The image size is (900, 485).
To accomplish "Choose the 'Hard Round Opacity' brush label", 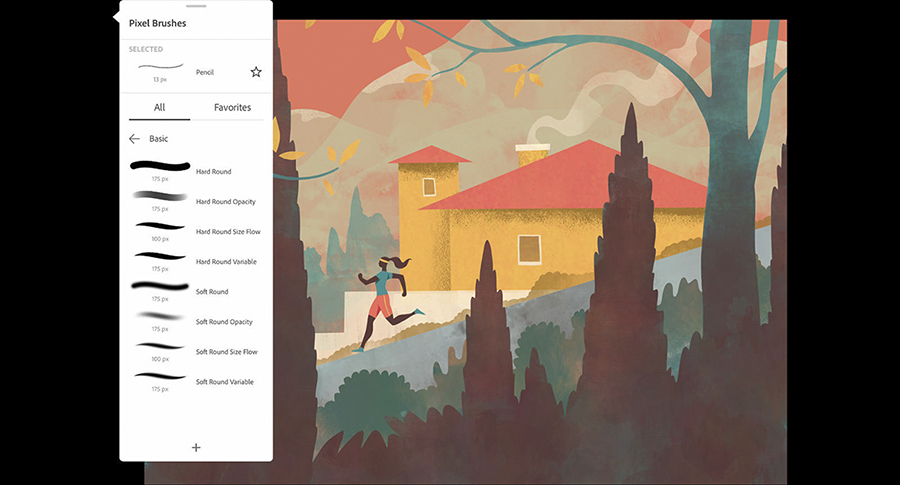I will [x=226, y=201].
